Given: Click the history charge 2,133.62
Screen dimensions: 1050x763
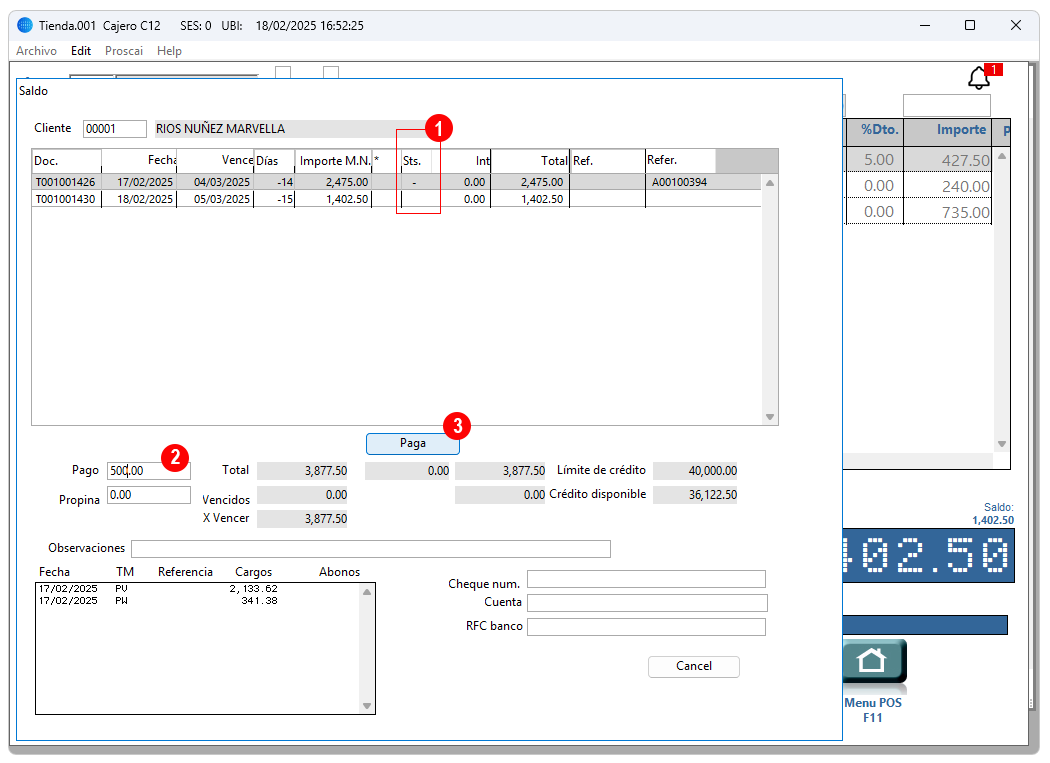Looking at the screenshot, I should [253, 589].
